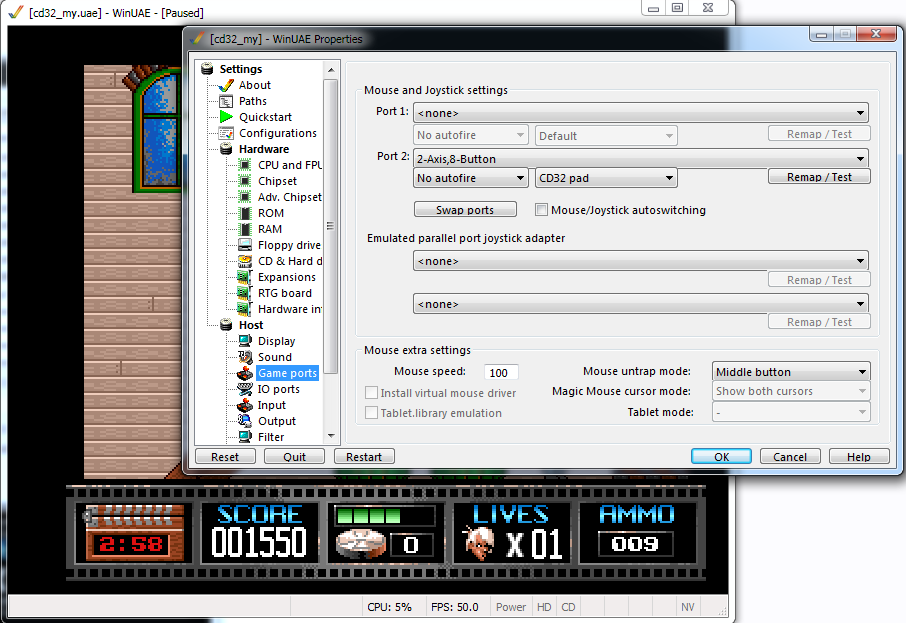The width and height of the screenshot is (906, 623).
Task: Open Help for this dialog
Action: pos(859,457)
